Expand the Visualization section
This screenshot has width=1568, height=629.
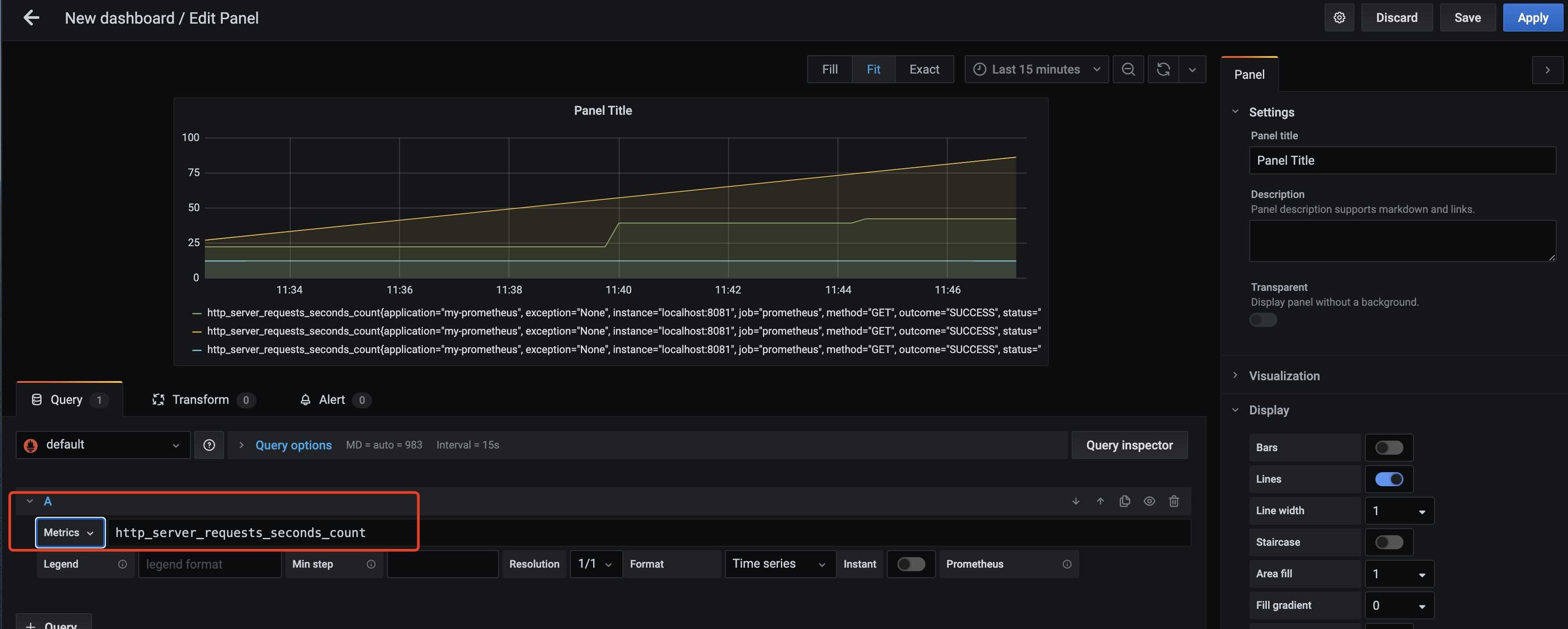click(1284, 376)
